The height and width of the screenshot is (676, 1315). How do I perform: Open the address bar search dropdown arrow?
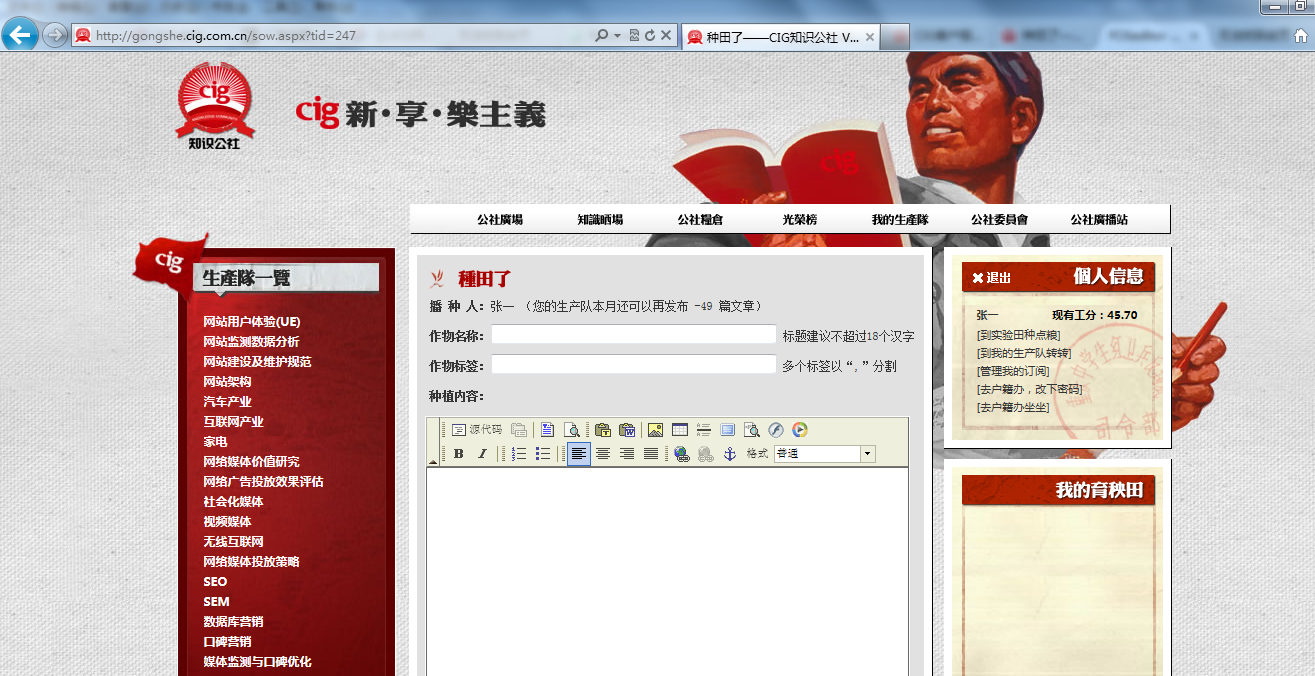618,35
